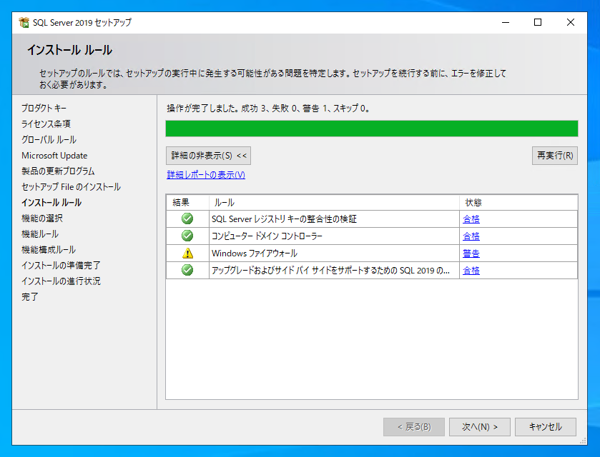Click the 操作が完了しました status summary text

pyautogui.click(x=268, y=108)
